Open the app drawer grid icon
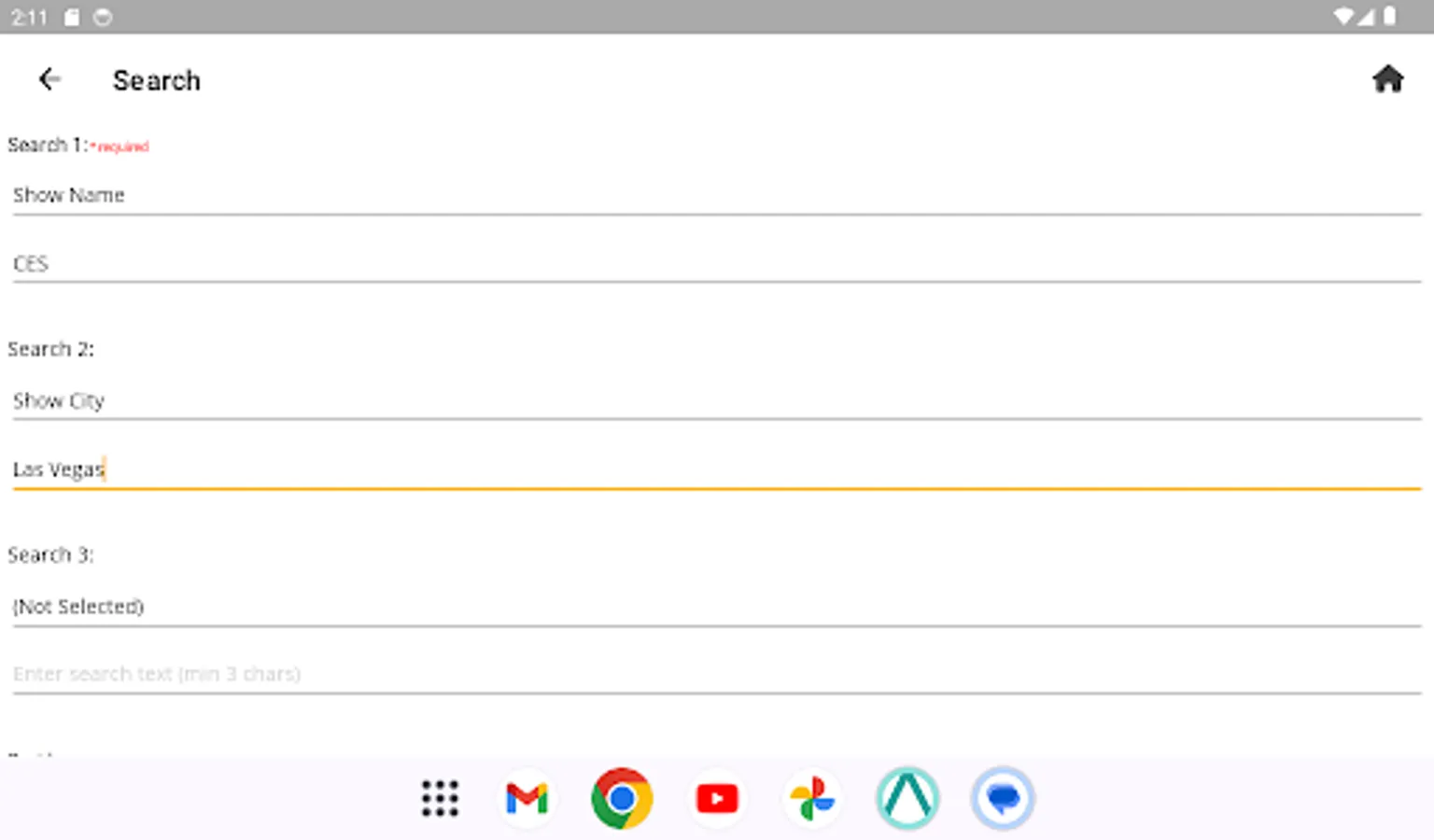This screenshot has height=840, width=1434. (x=440, y=799)
